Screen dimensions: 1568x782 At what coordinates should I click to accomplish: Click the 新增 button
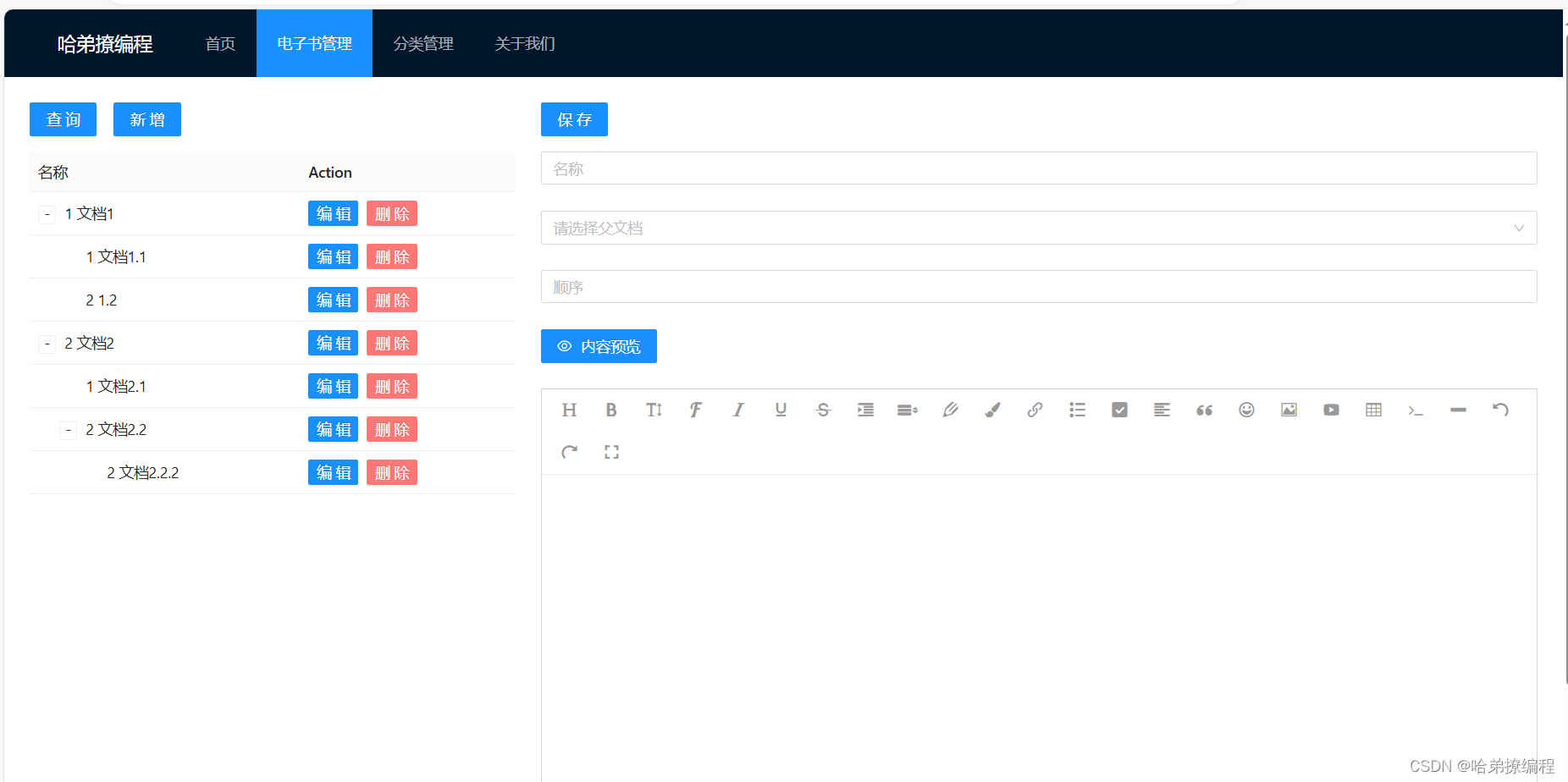pos(147,119)
